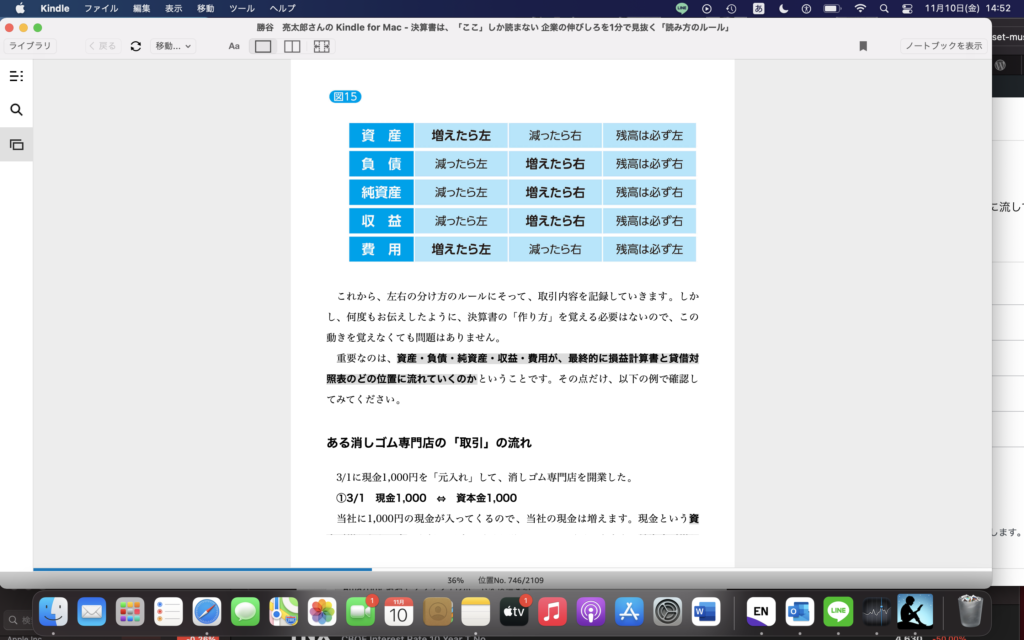The image size is (1024, 640).
Task: Toggle the Kindle app icon in the Dock
Action: click(916, 610)
